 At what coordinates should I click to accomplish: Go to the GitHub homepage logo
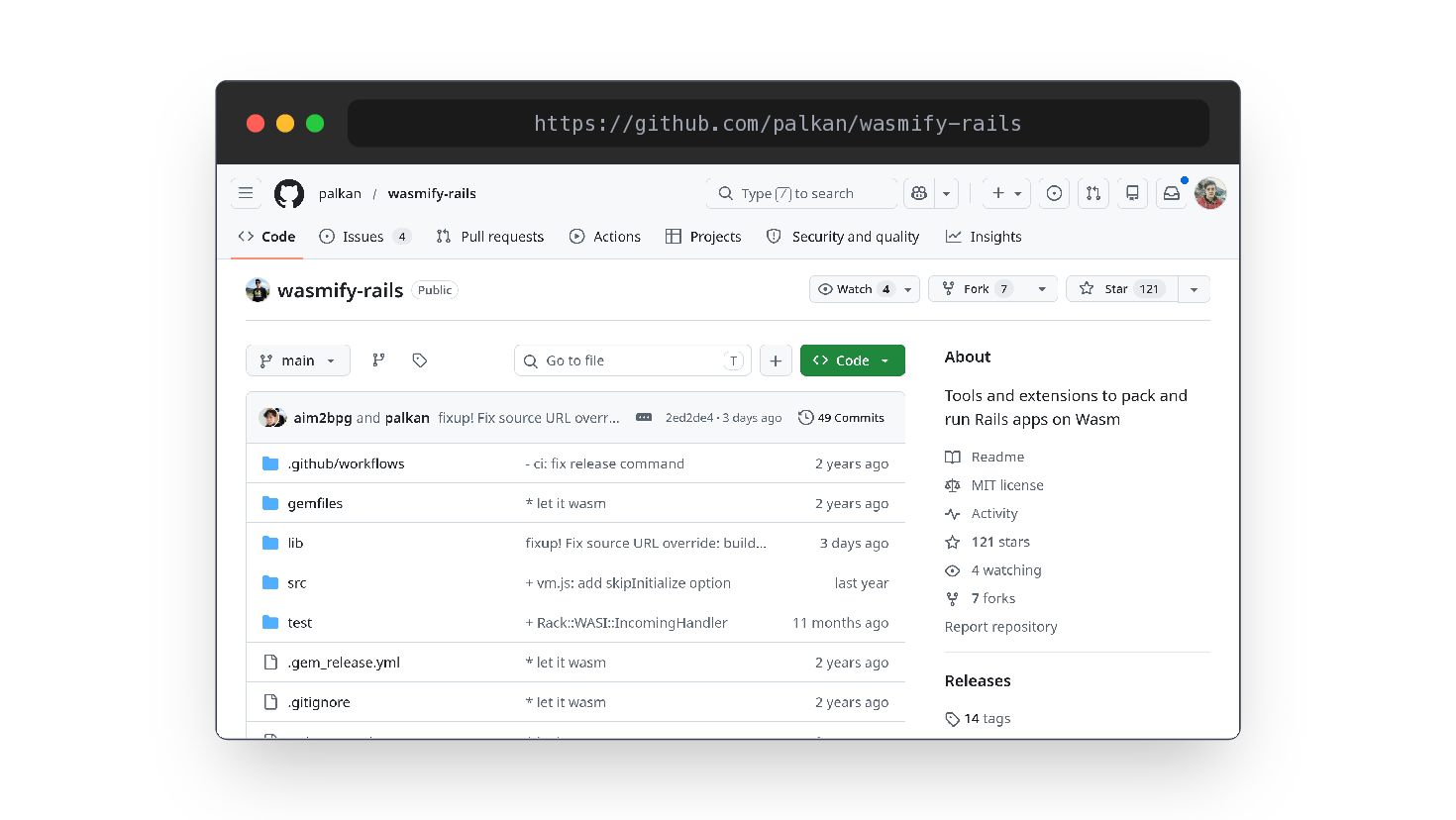(289, 193)
